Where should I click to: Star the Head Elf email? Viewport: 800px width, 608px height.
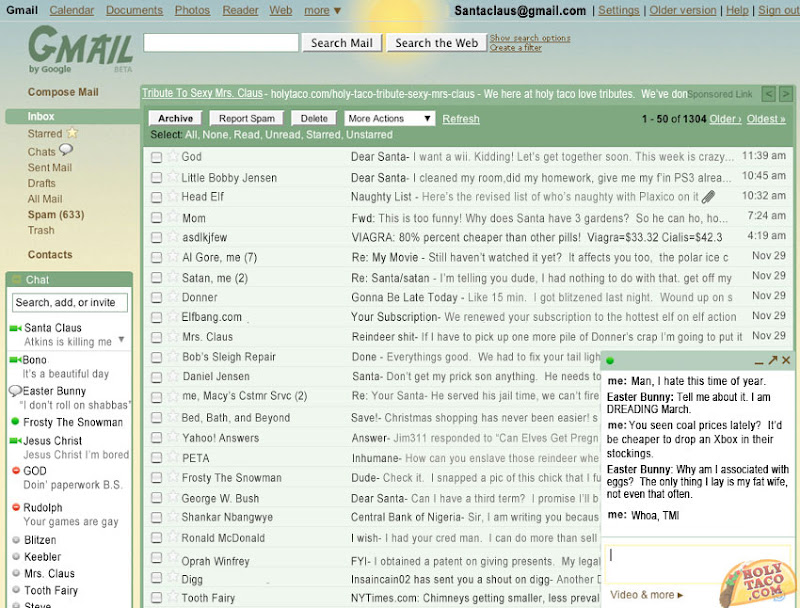[x=173, y=196]
